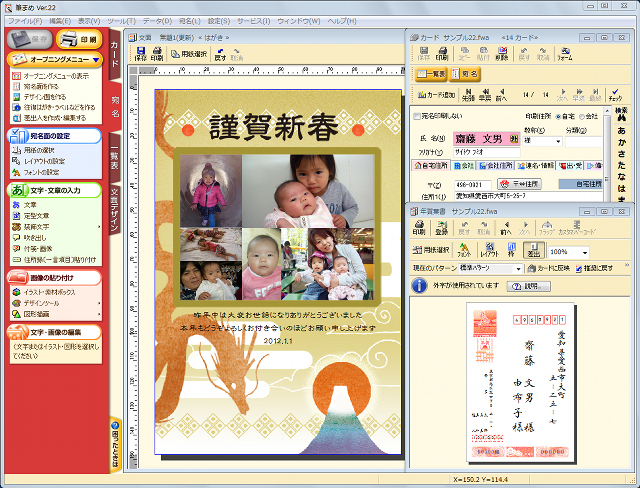The height and width of the screenshot is (488, 640).
Task: Select 宛名面を作る in the sidebar
Action: pyautogui.click(x=36, y=87)
